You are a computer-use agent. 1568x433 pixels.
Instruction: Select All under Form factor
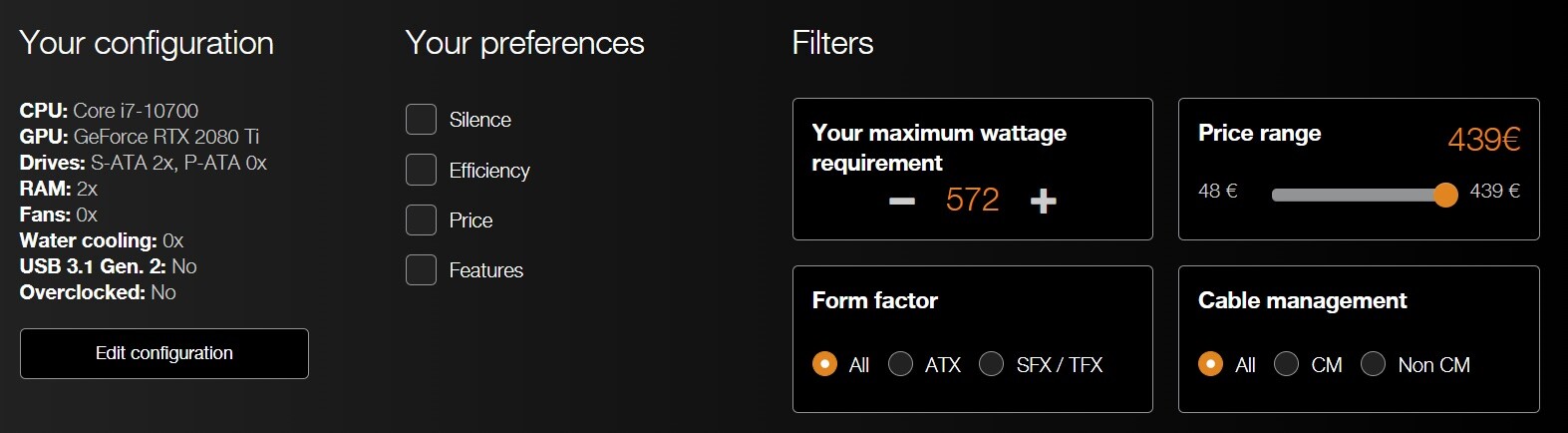pos(824,364)
